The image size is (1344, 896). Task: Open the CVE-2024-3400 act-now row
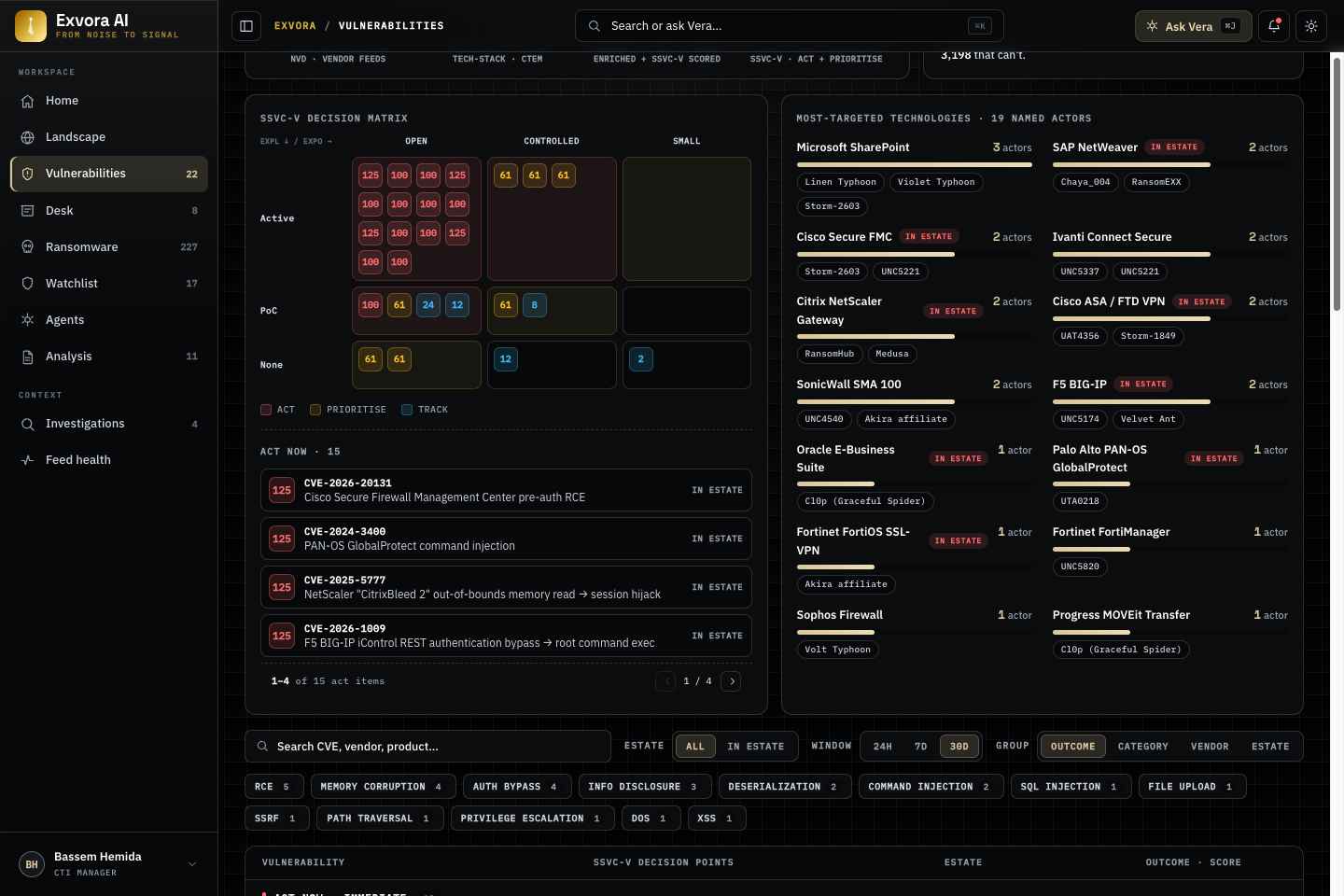[x=506, y=539]
